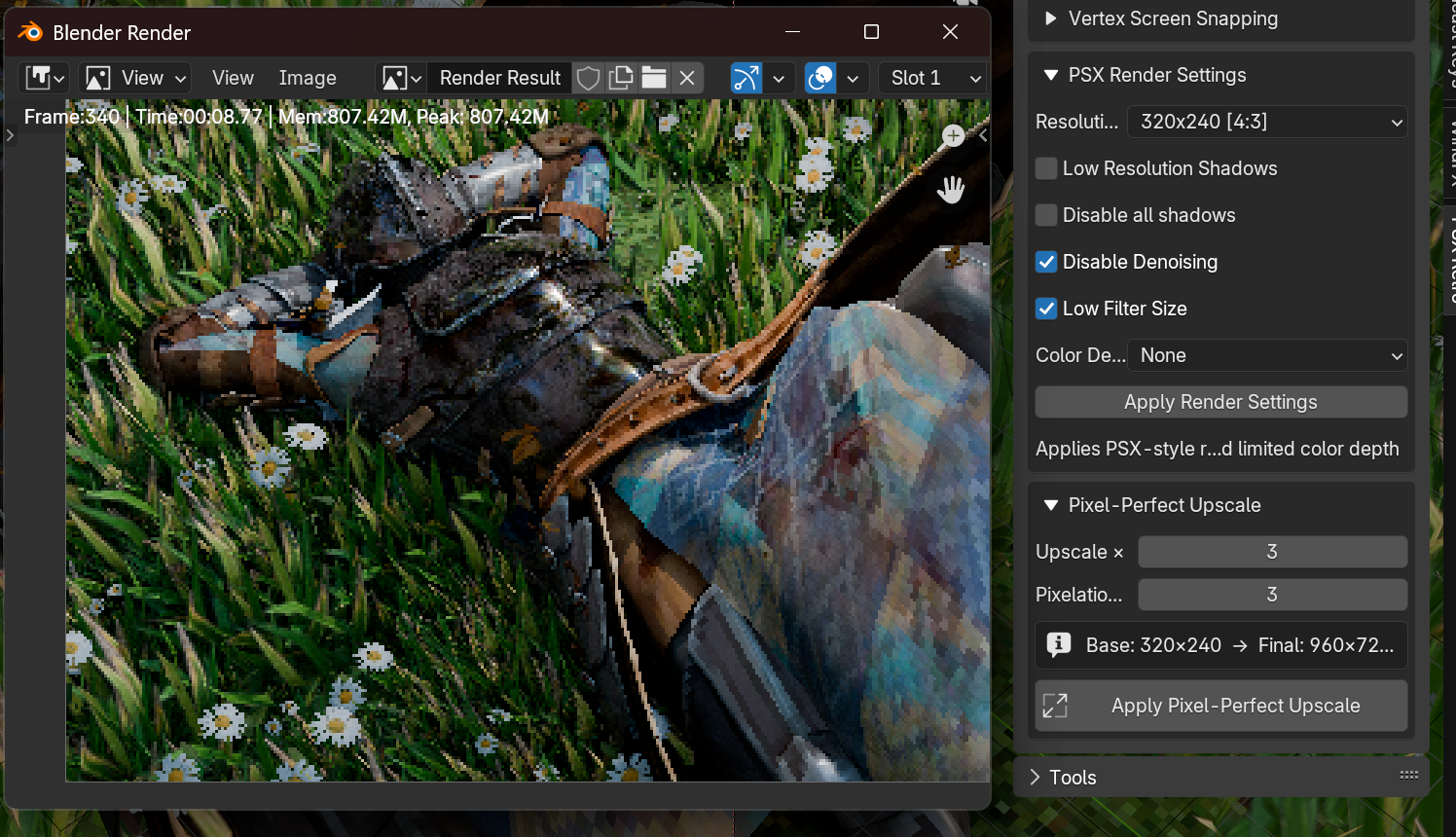Viewport: 1456px width, 837px height.
Task: Create new image with duplicate icon
Action: 621,78
